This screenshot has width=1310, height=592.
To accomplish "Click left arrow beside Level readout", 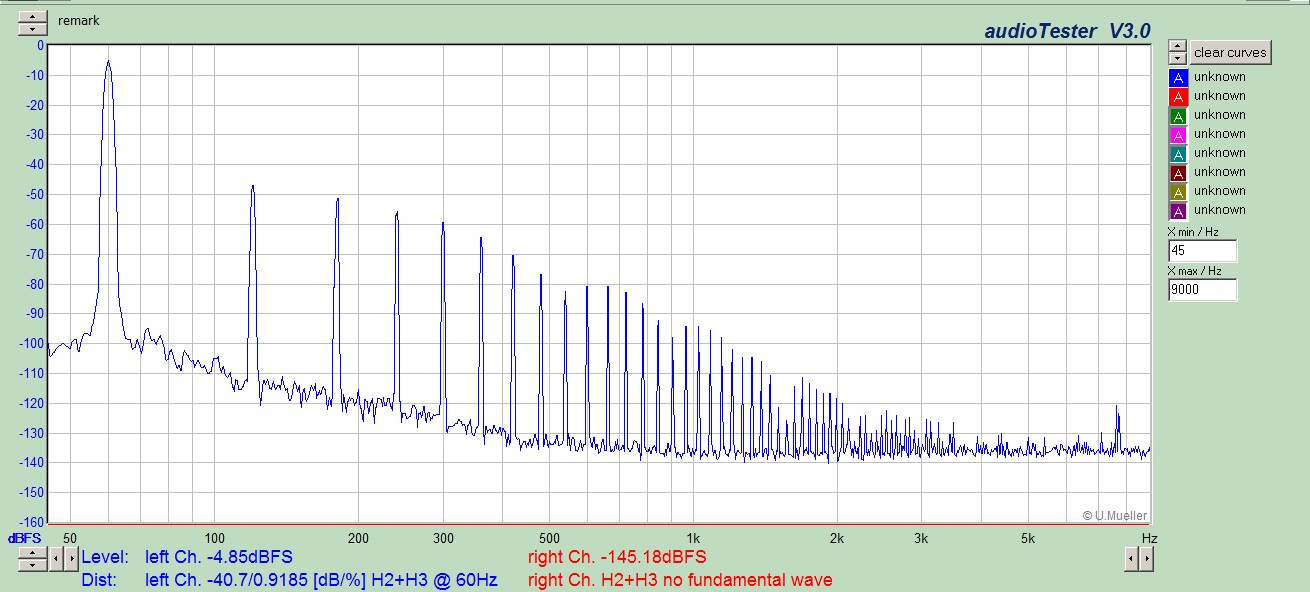I will [56, 559].
